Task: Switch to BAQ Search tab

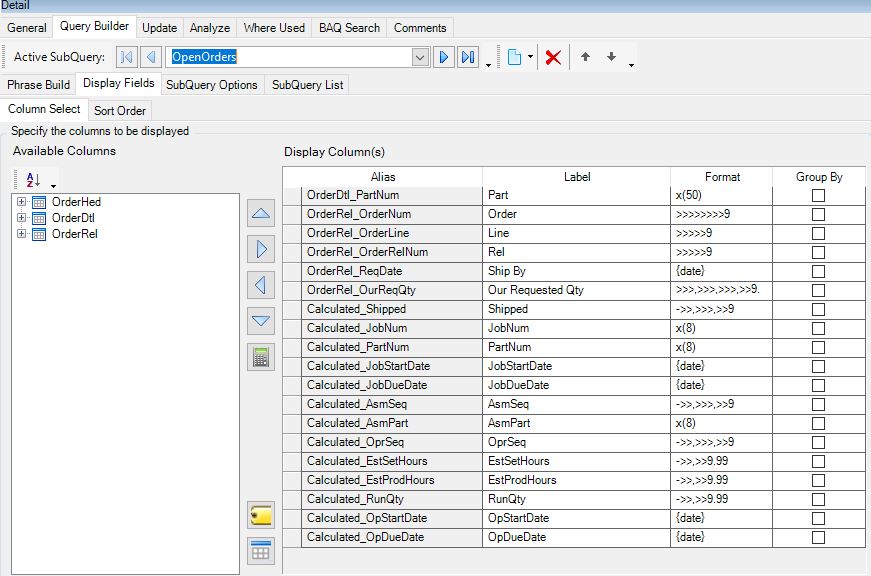Action: pos(349,28)
